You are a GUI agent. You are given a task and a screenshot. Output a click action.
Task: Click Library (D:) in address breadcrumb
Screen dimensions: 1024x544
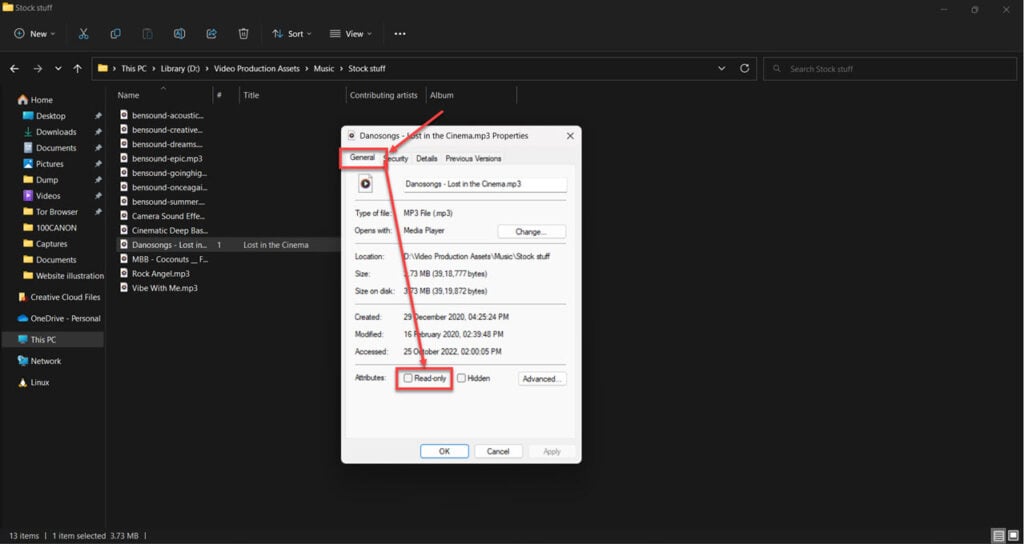tap(180, 69)
